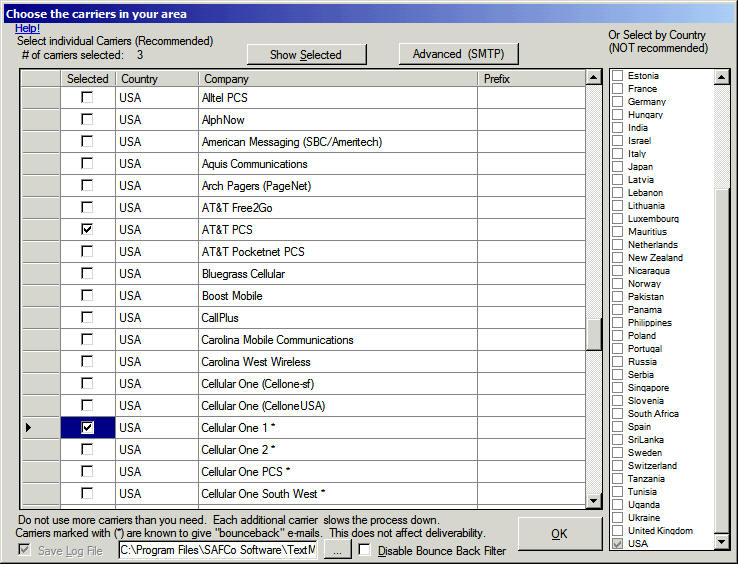This screenshot has height=564, width=738.
Task: Check the Estonia country checkbox
Action: click(x=618, y=76)
